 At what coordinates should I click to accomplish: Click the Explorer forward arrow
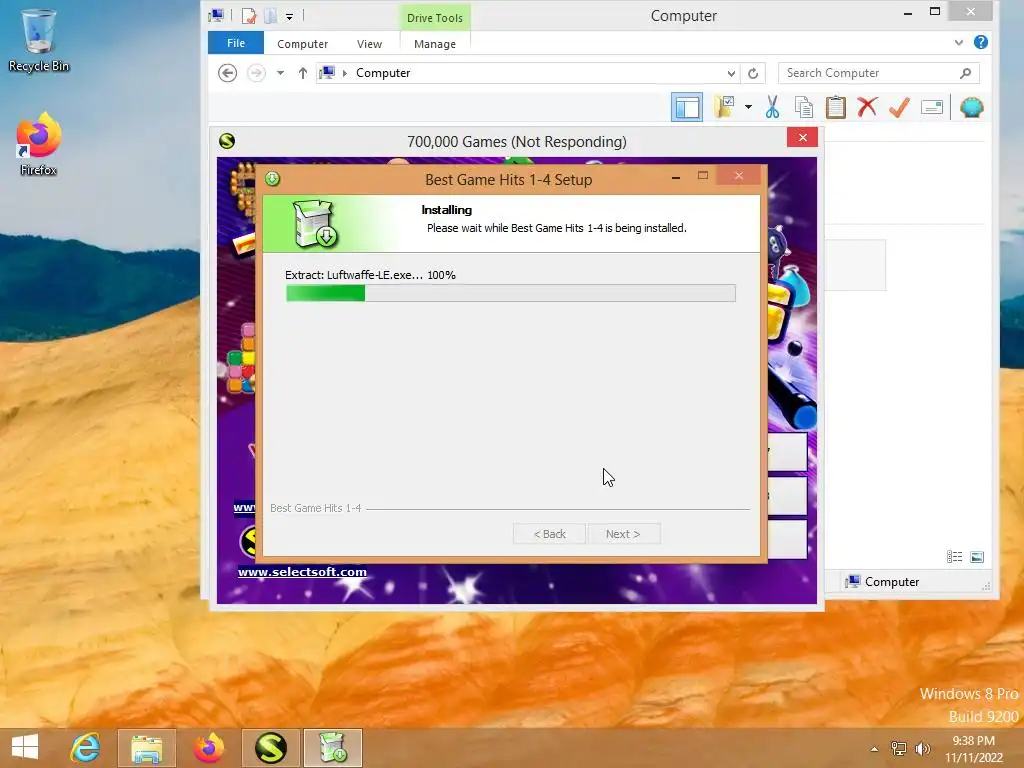click(x=256, y=73)
